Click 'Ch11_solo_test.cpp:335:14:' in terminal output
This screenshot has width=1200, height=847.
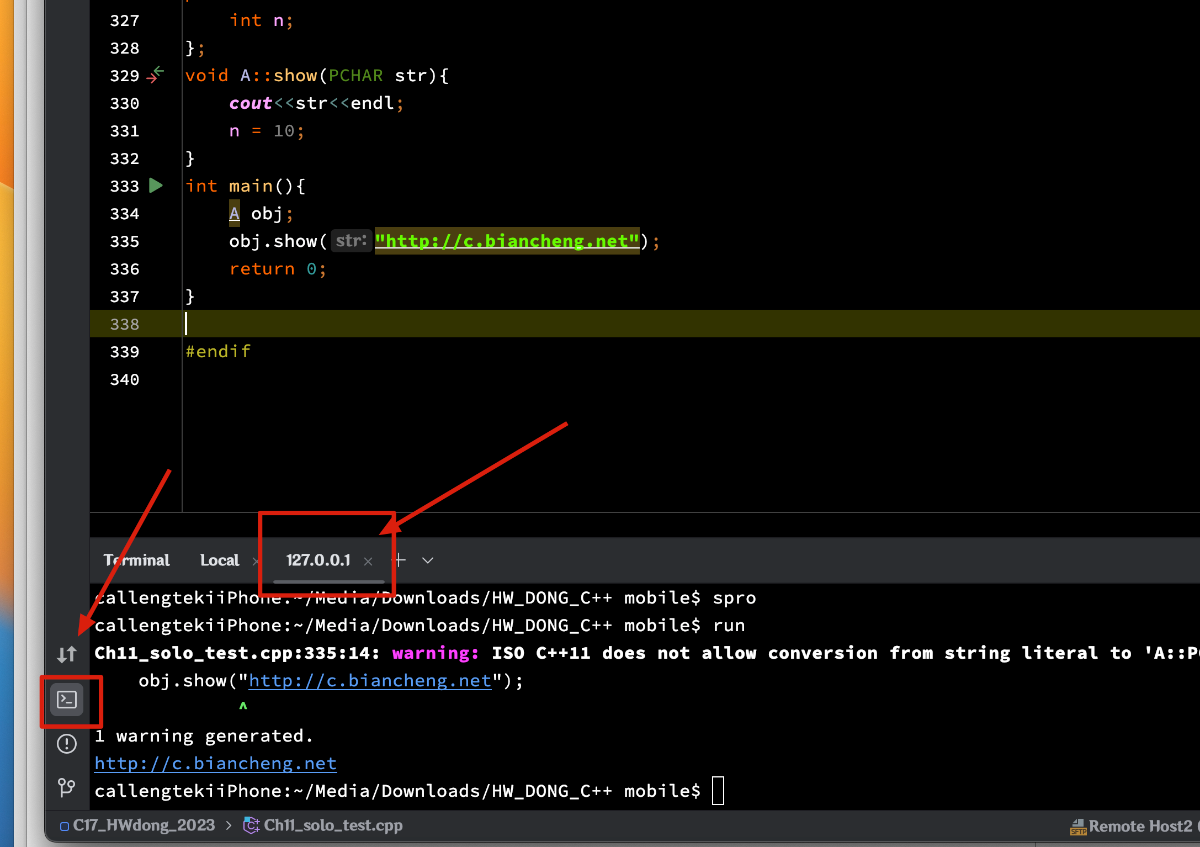pos(237,653)
